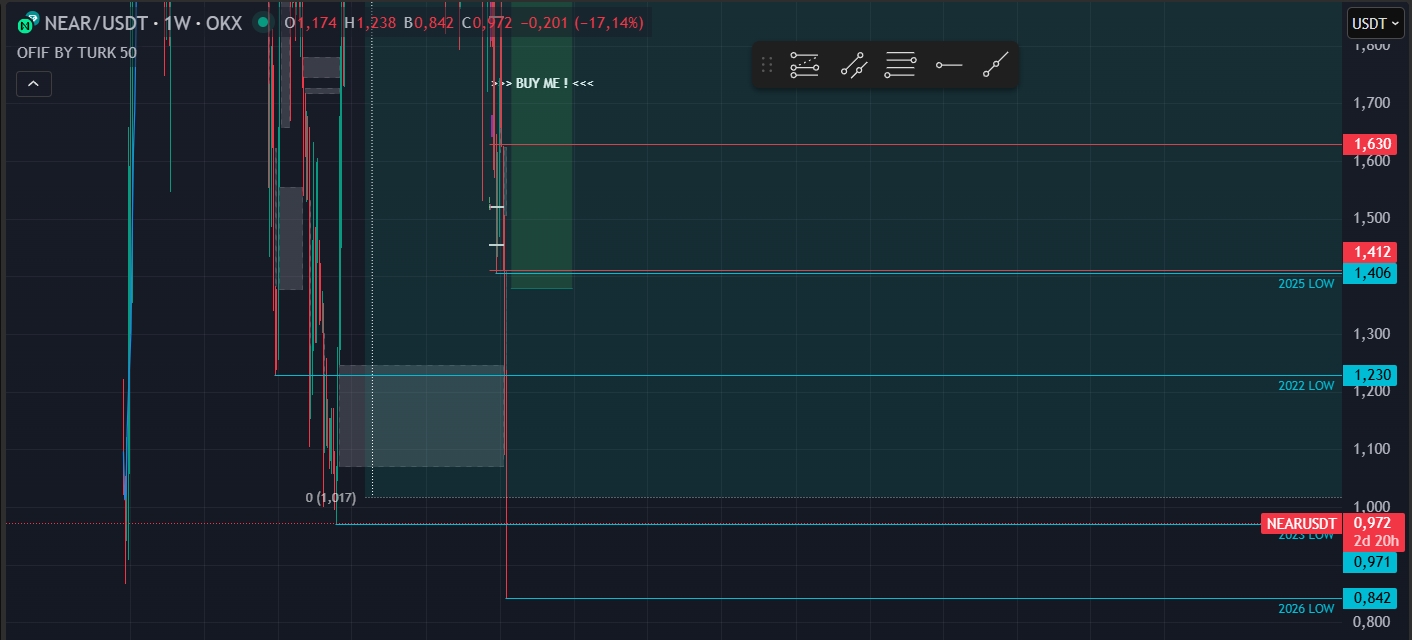1412x640 pixels.
Task: Select the horizontal levels drawing tool icon
Action: point(900,66)
